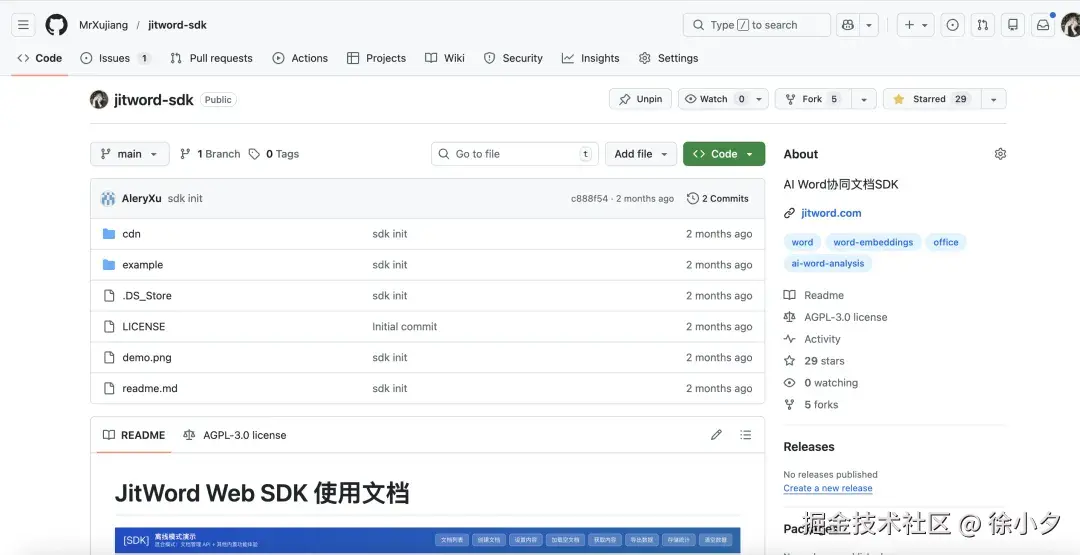1080x555 pixels.
Task: Switch to the Issues tab
Action: coord(115,58)
